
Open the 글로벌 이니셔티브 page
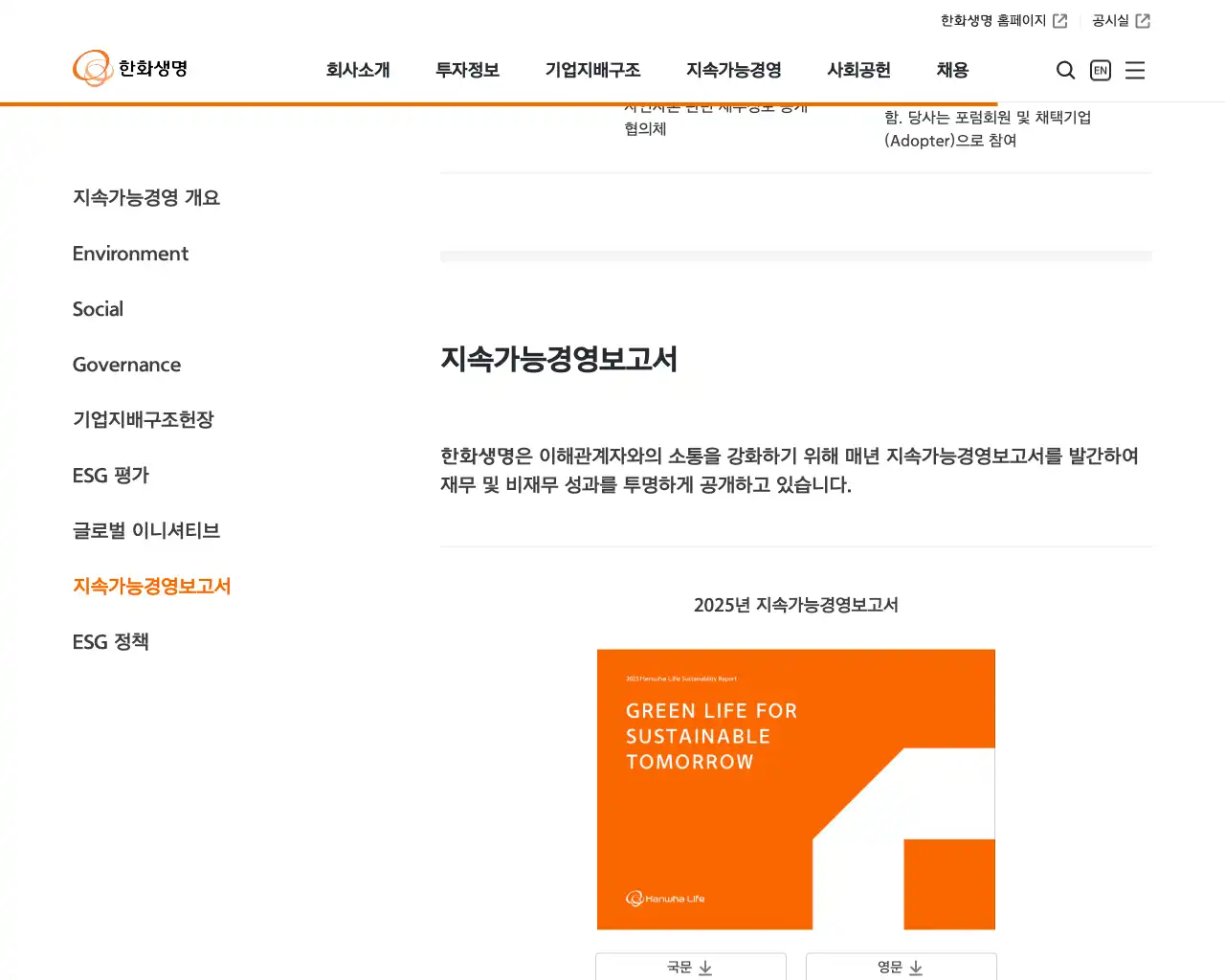pyautogui.click(x=145, y=530)
